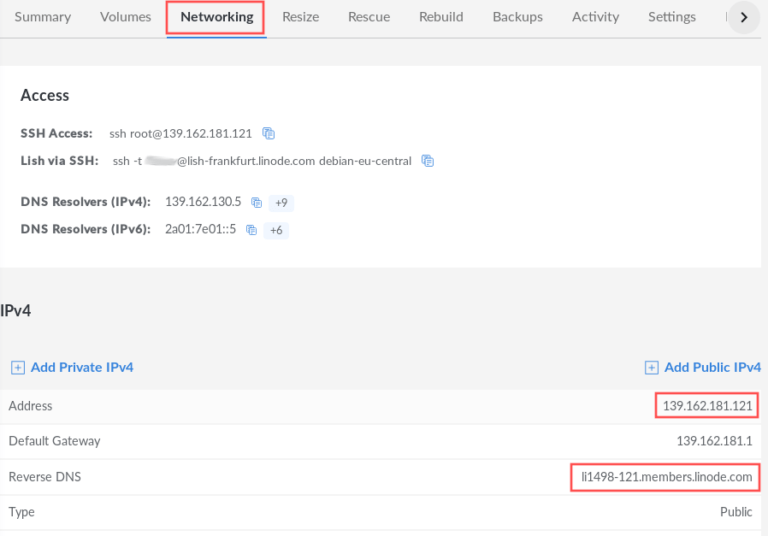768x536 pixels.
Task: Go to the Resize tab
Action: 301,17
